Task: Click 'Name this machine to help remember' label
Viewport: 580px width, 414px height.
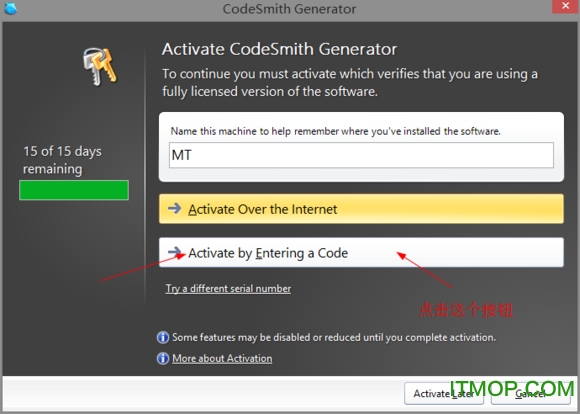Action: (x=335, y=131)
